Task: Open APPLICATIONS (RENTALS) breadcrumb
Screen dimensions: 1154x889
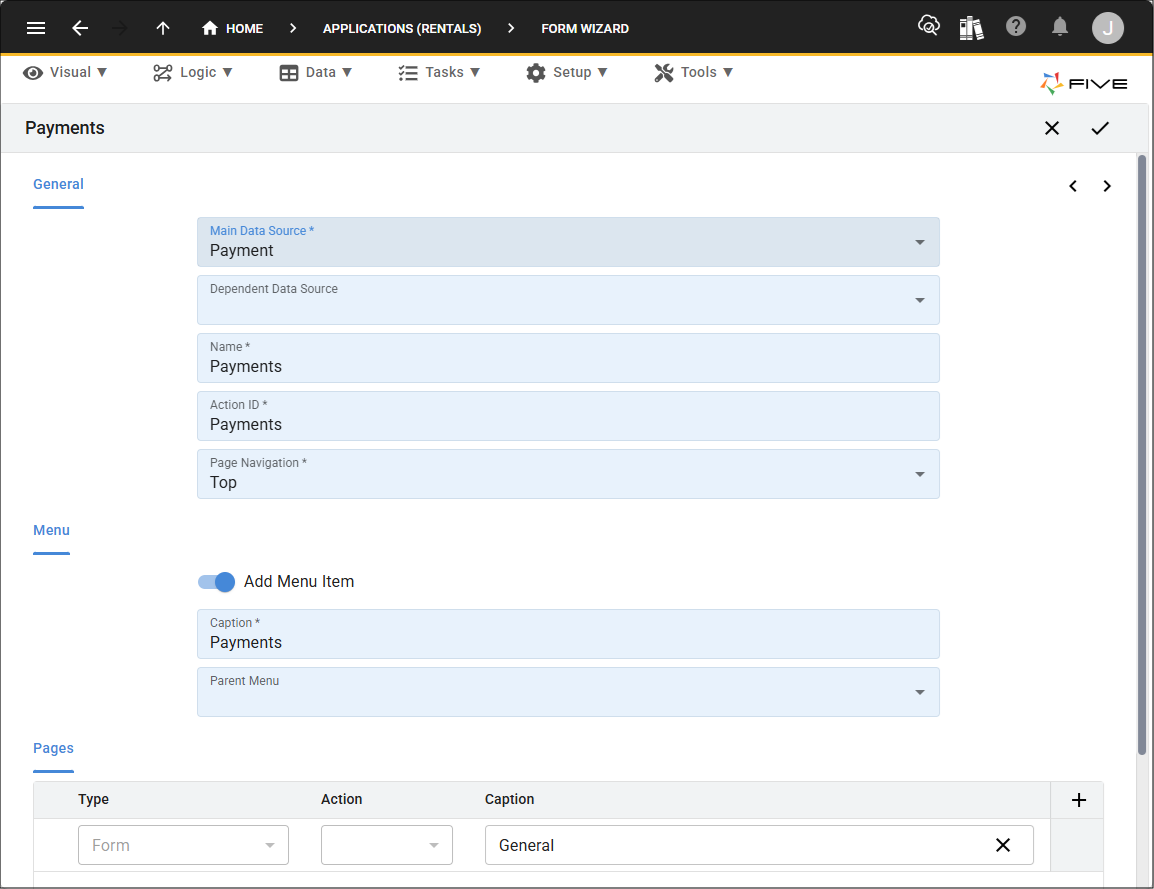Action: point(402,29)
